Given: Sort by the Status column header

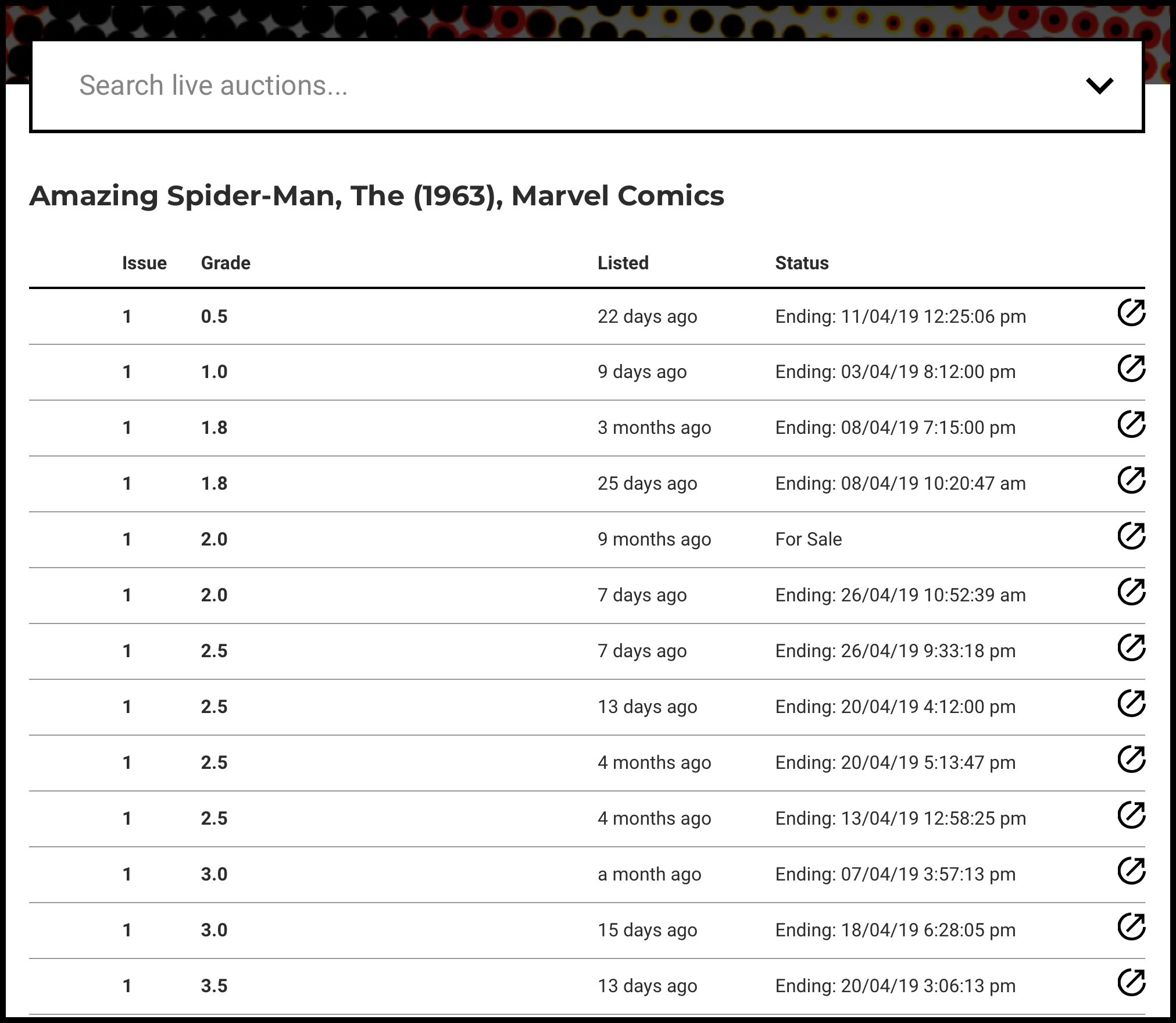Looking at the screenshot, I should pos(802,263).
